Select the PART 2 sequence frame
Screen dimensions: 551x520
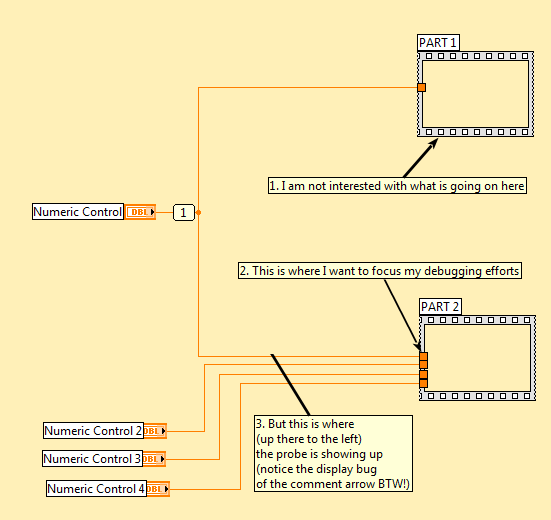click(478, 358)
